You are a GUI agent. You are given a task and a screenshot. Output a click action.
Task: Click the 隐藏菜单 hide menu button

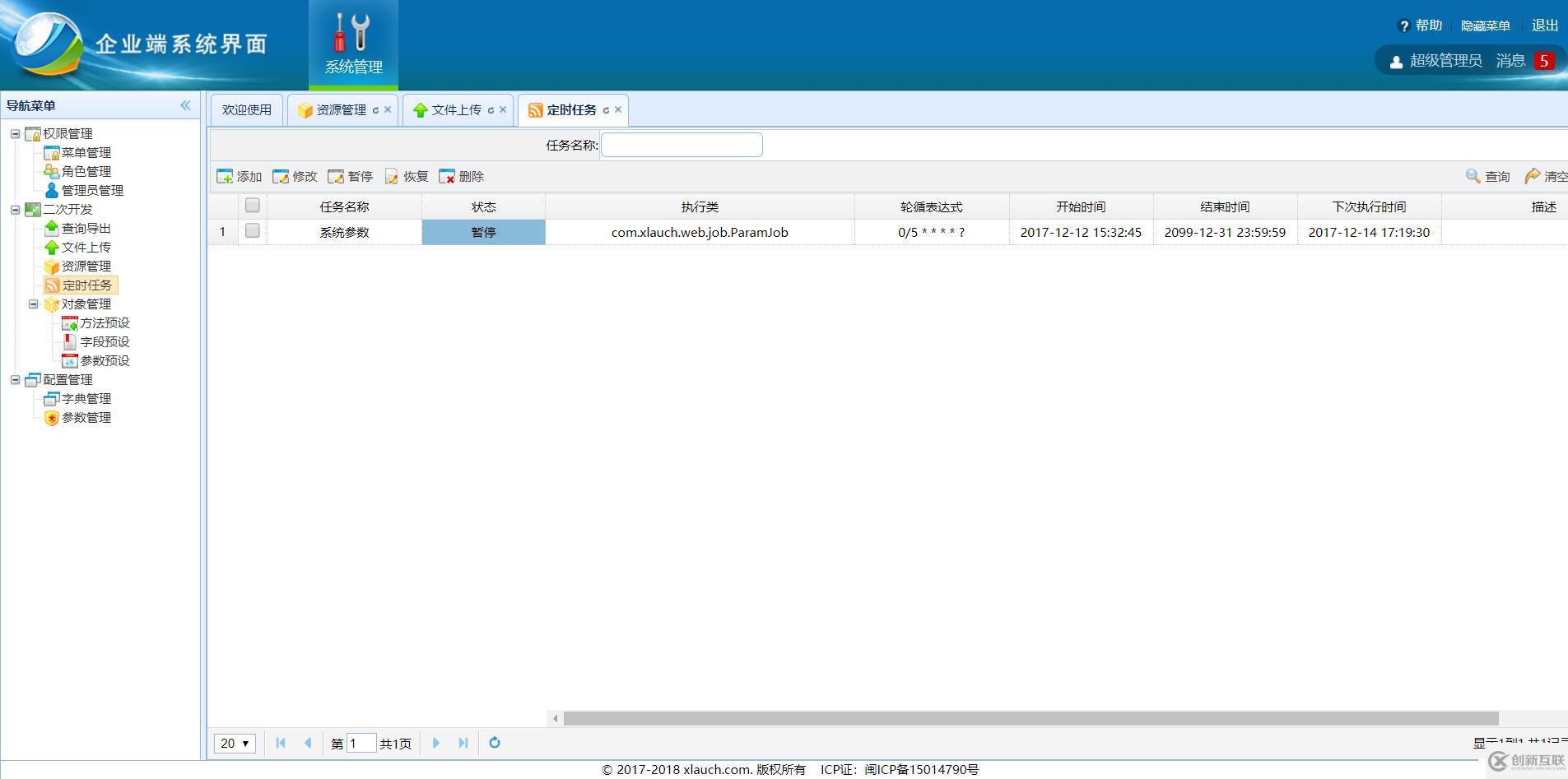(x=1485, y=25)
